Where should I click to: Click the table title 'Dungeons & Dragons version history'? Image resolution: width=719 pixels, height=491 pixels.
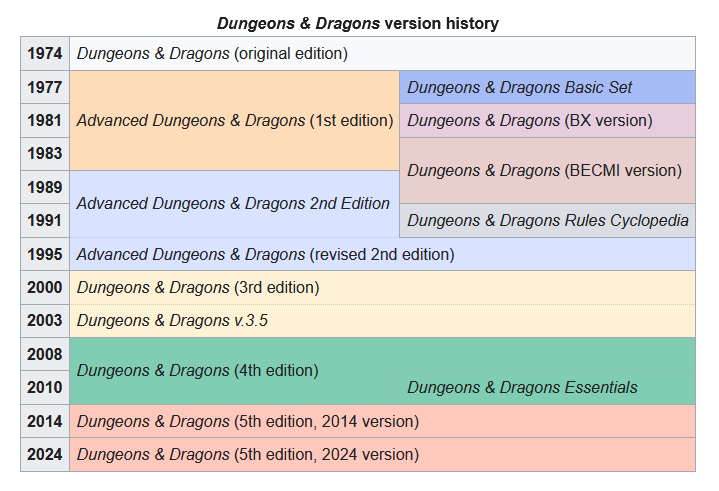(x=358, y=23)
